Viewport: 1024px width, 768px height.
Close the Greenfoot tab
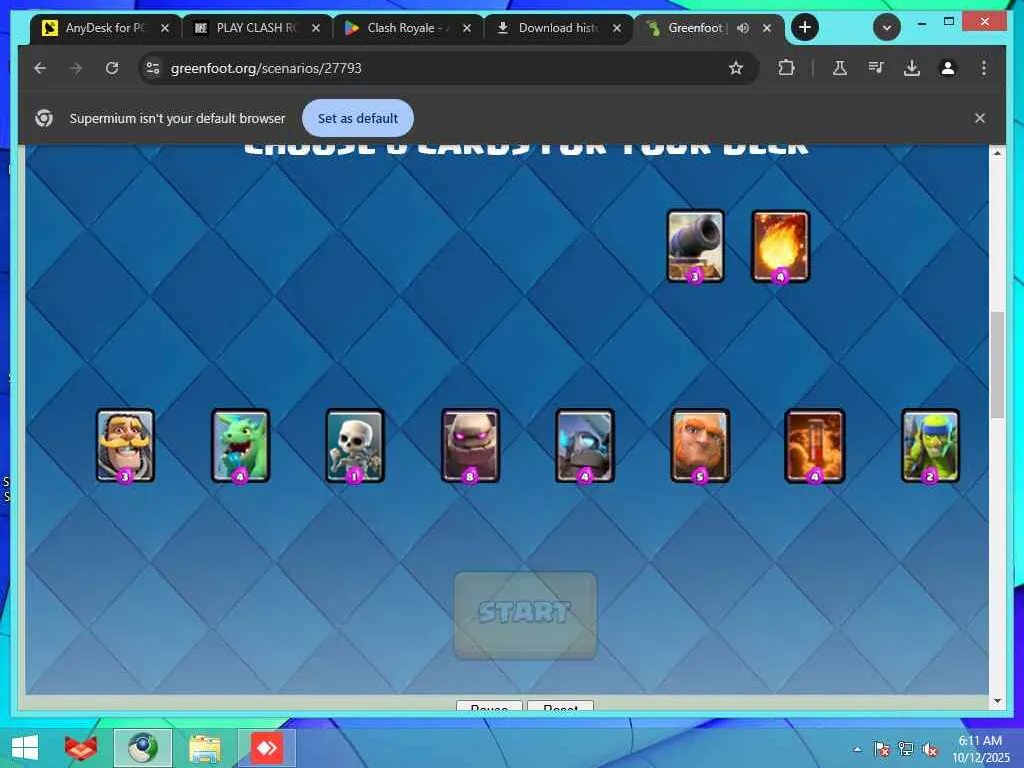point(767,28)
